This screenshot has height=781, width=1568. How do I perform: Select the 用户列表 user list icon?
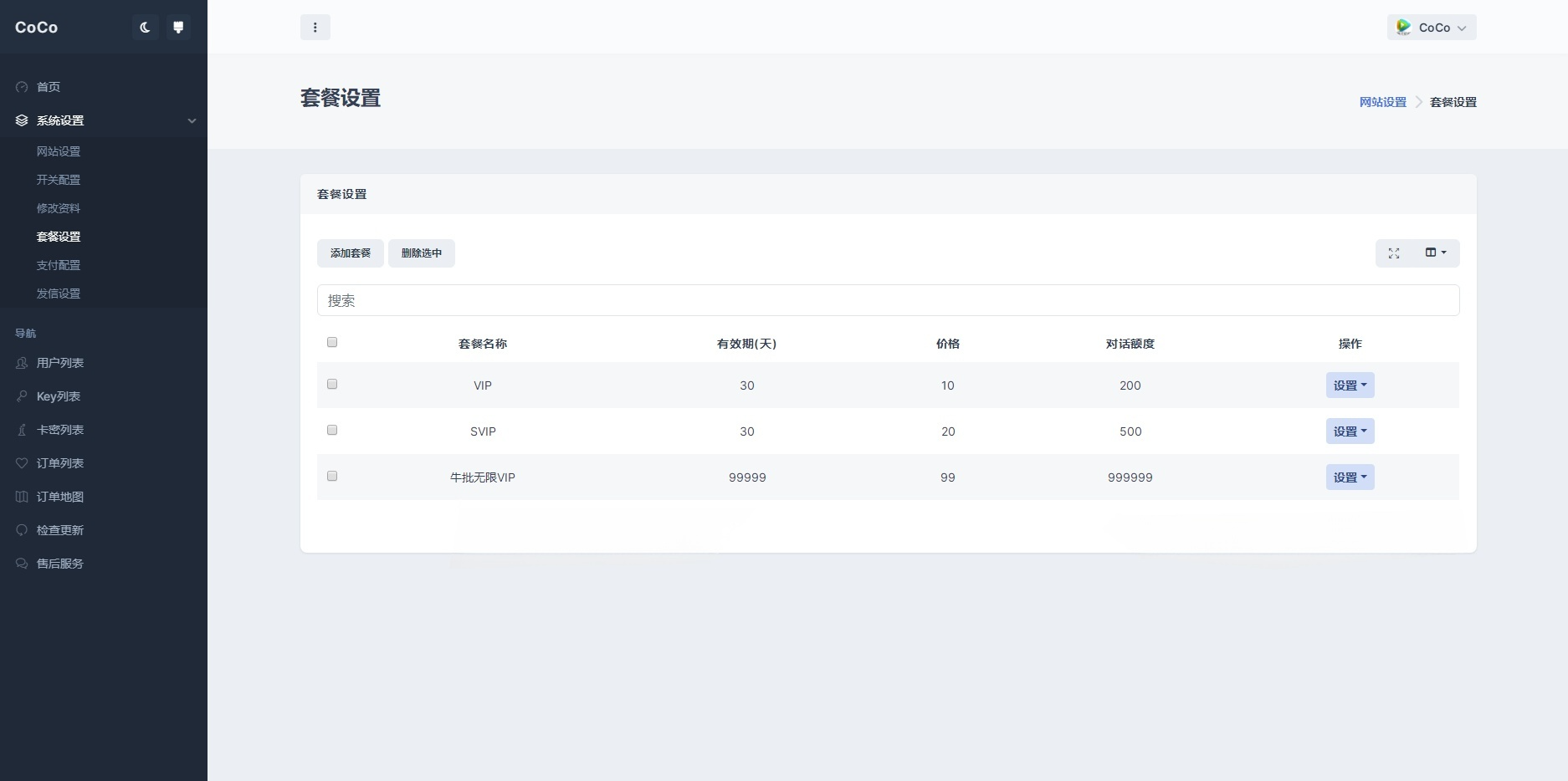[20, 363]
